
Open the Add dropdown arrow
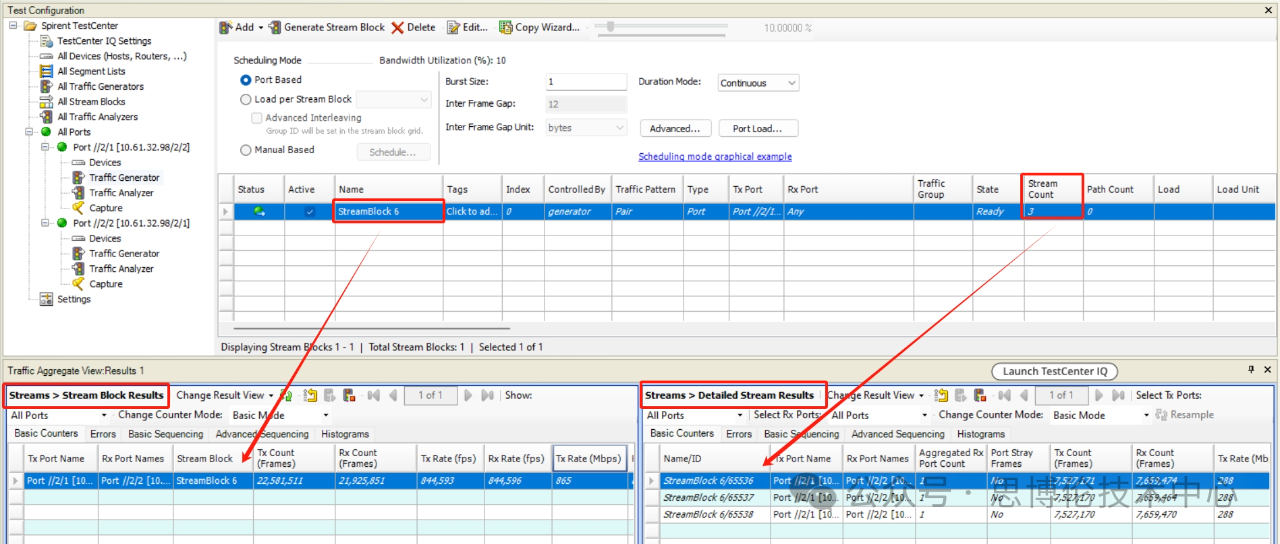tap(262, 27)
